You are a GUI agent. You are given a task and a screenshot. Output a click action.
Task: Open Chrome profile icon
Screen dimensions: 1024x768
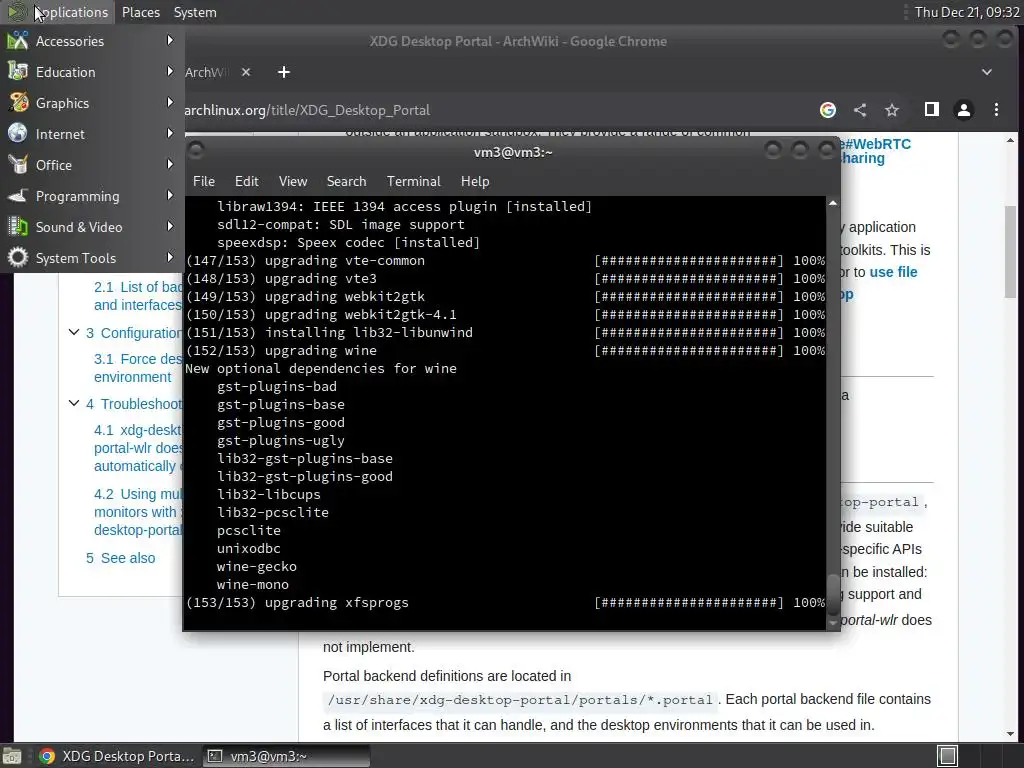(963, 110)
